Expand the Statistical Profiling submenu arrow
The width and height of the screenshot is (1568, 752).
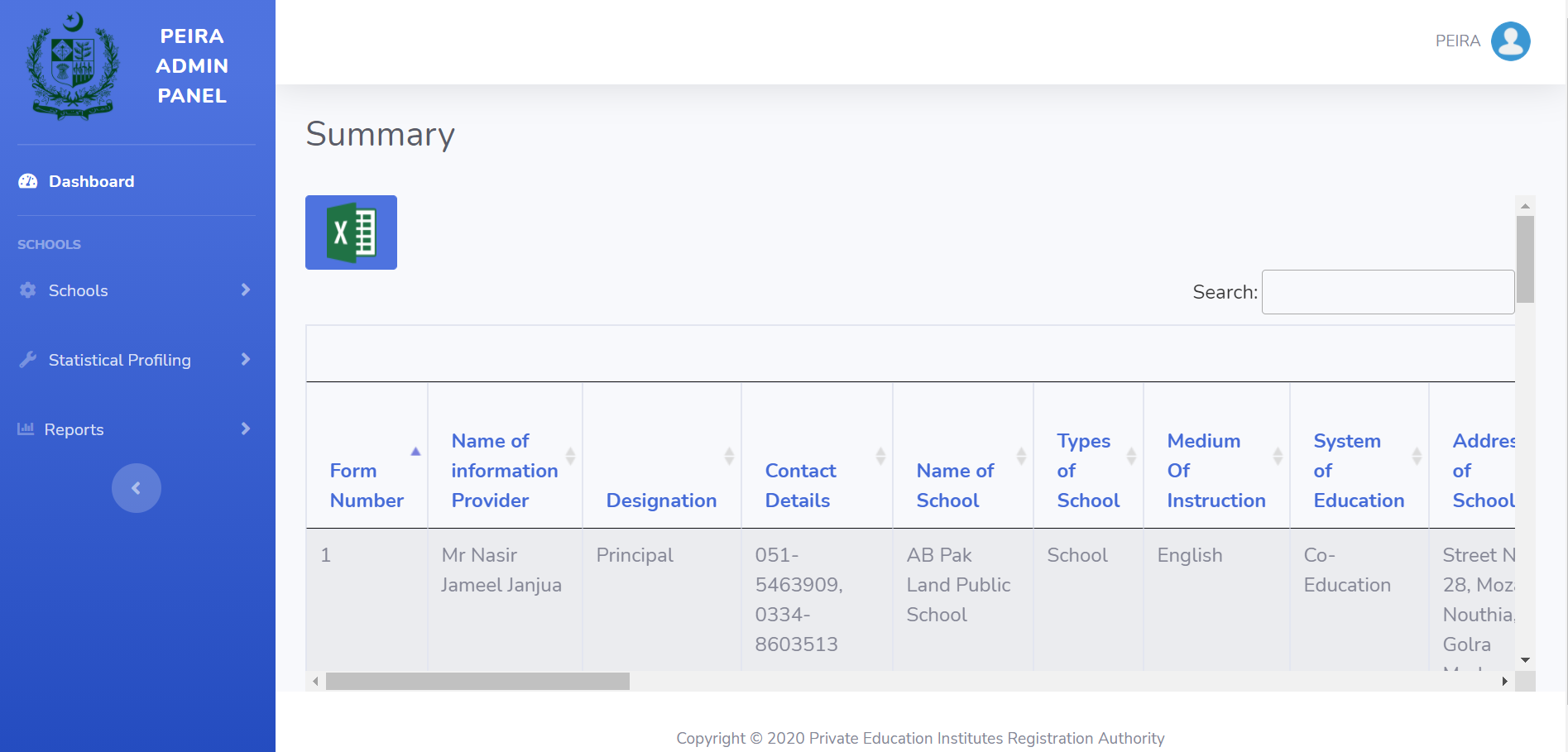click(245, 359)
